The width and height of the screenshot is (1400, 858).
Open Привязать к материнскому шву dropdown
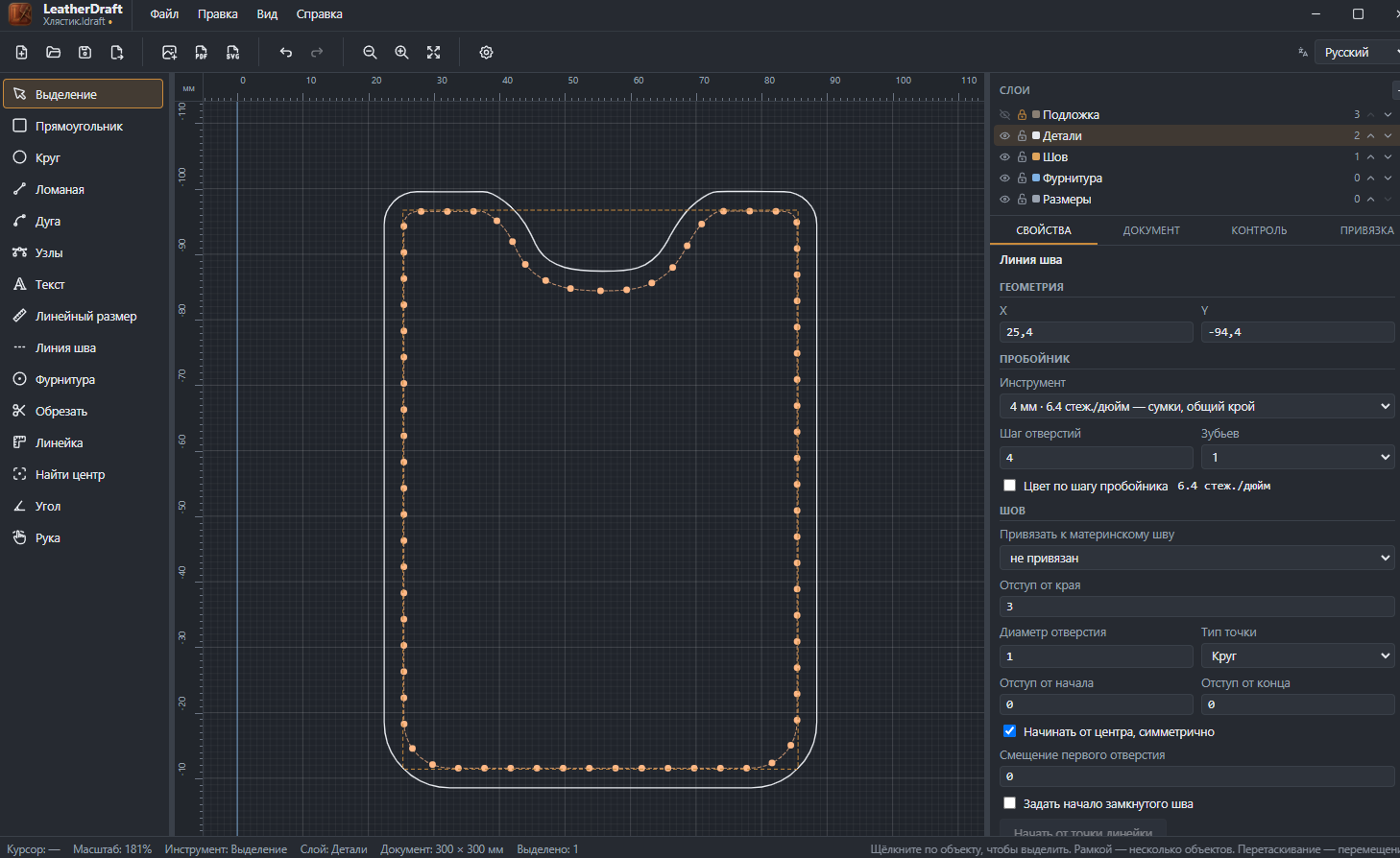(x=1197, y=559)
